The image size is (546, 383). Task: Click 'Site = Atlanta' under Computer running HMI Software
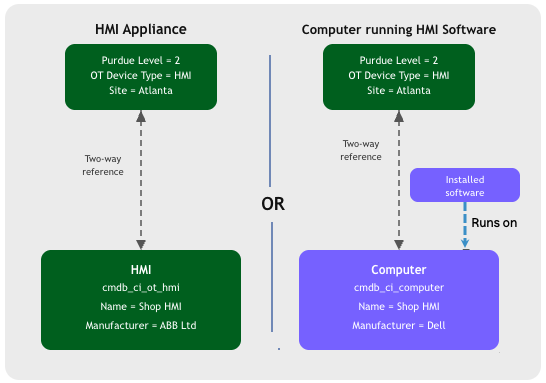(x=399, y=91)
